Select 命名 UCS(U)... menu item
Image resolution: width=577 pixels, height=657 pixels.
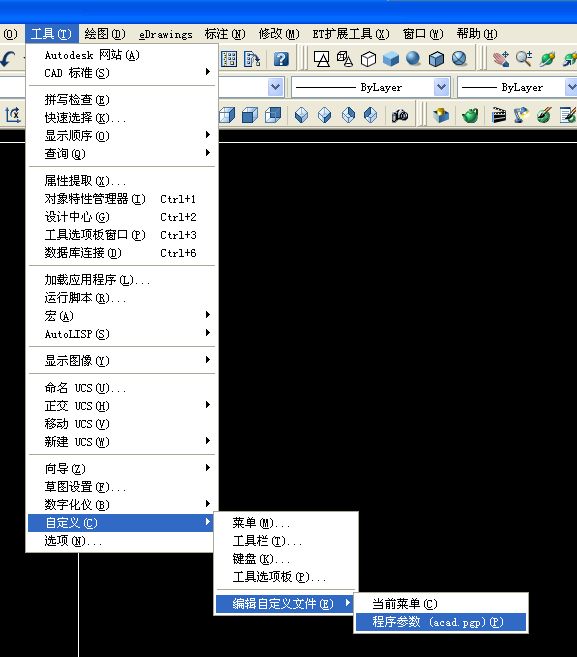(122, 388)
